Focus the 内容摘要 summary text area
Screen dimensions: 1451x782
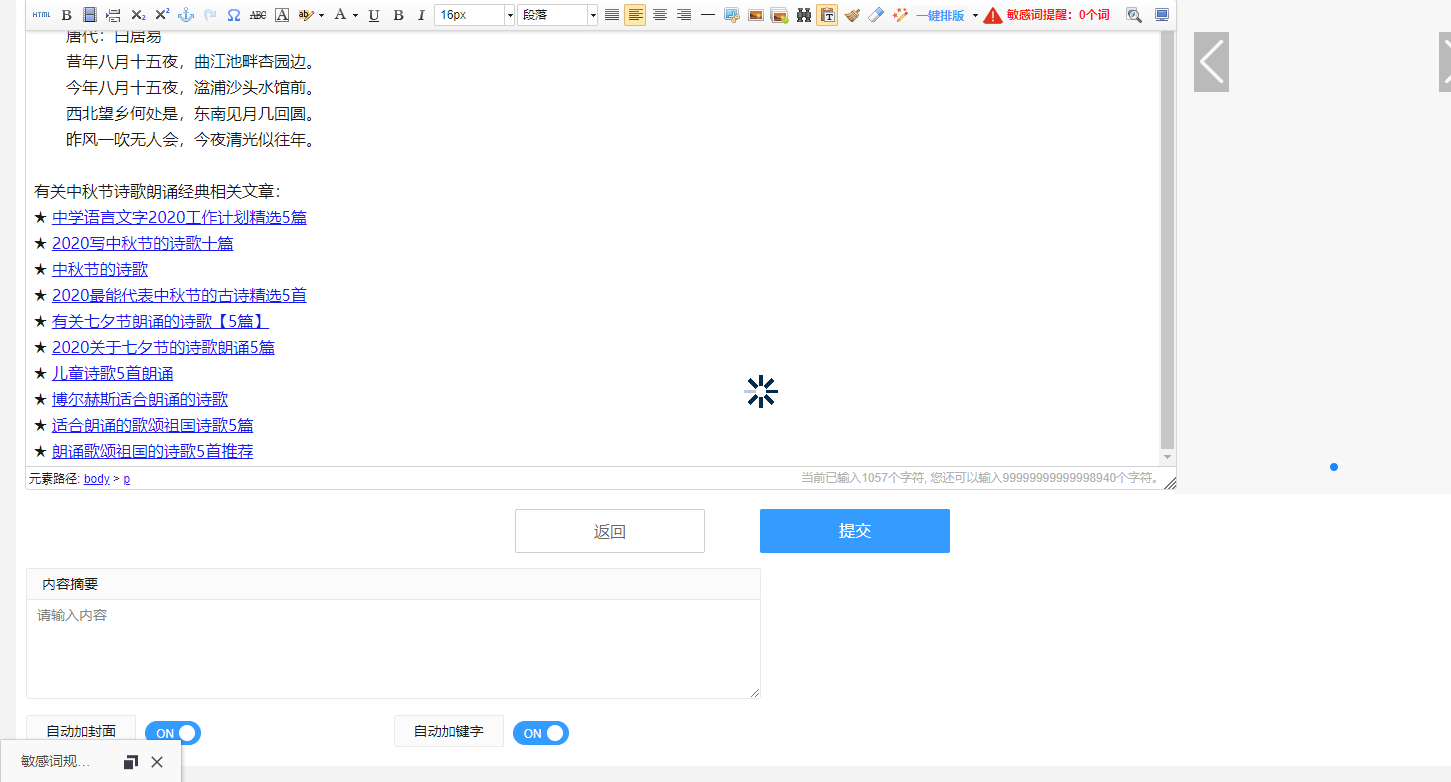[393, 649]
